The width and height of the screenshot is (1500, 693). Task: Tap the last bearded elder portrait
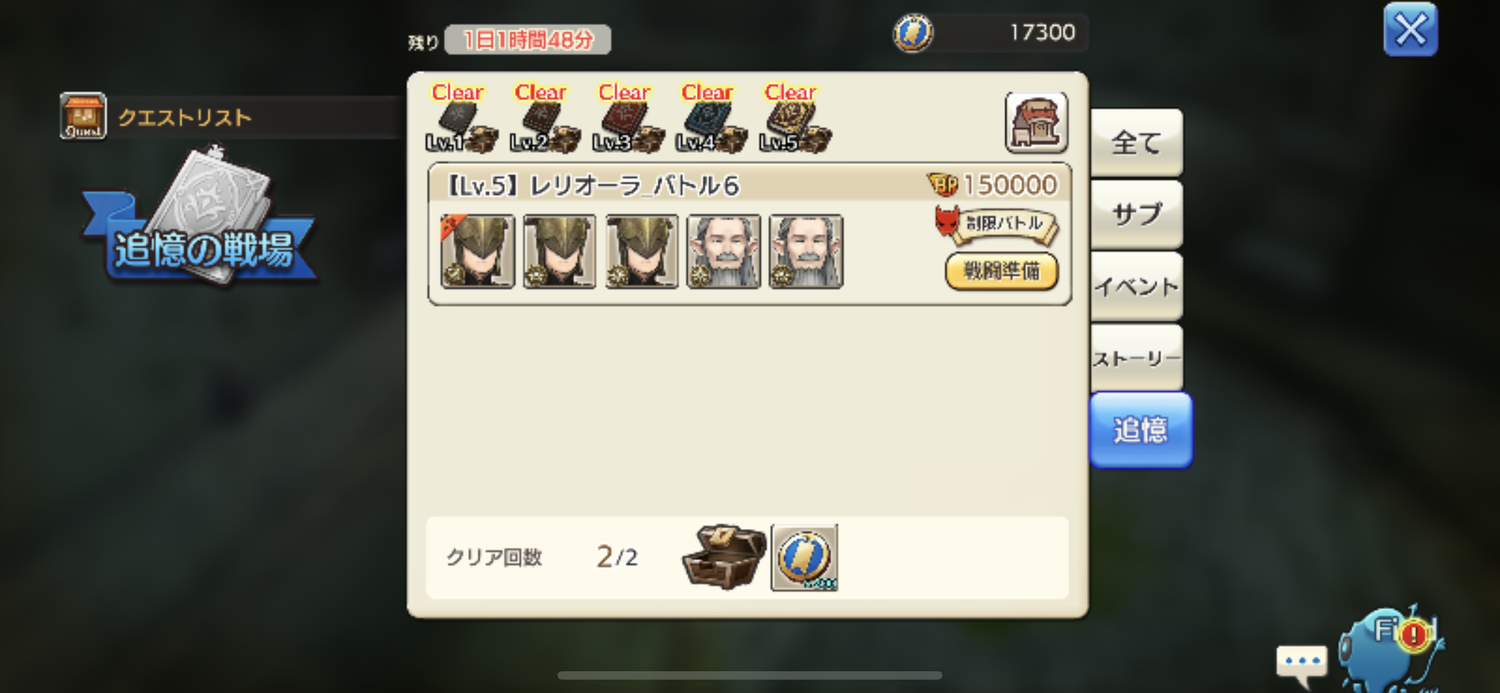806,251
